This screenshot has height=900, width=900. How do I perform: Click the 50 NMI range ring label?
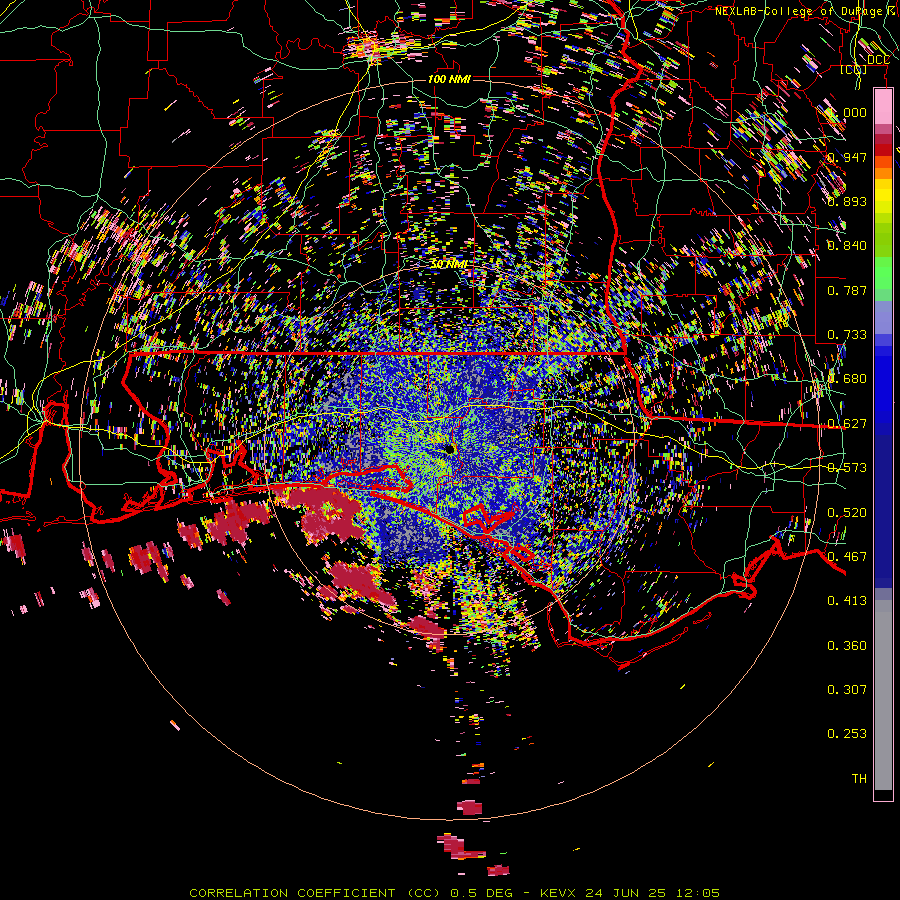(449, 264)
